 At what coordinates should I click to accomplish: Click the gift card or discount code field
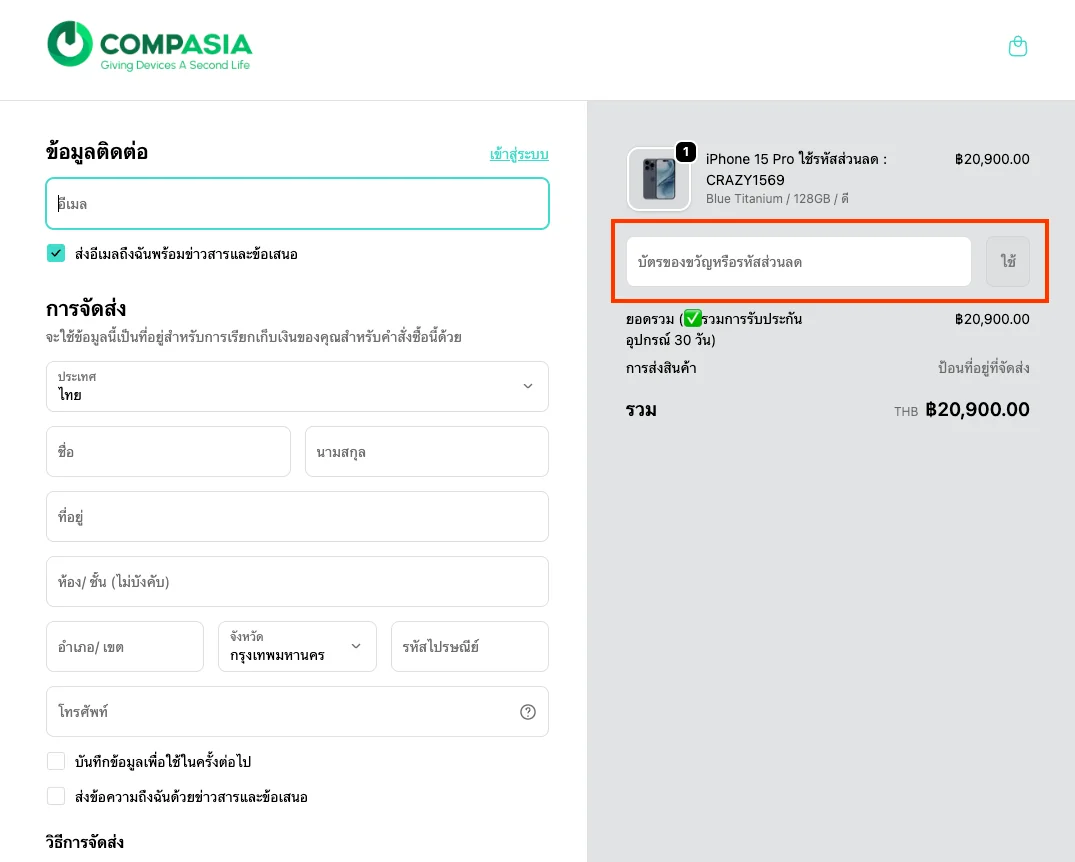point(797,261)
